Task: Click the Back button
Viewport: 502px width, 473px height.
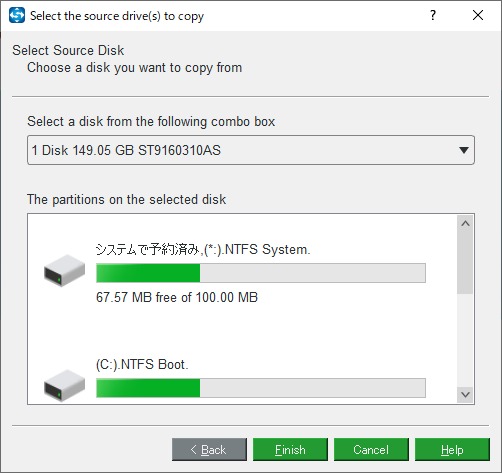Action: coord(209,450)
